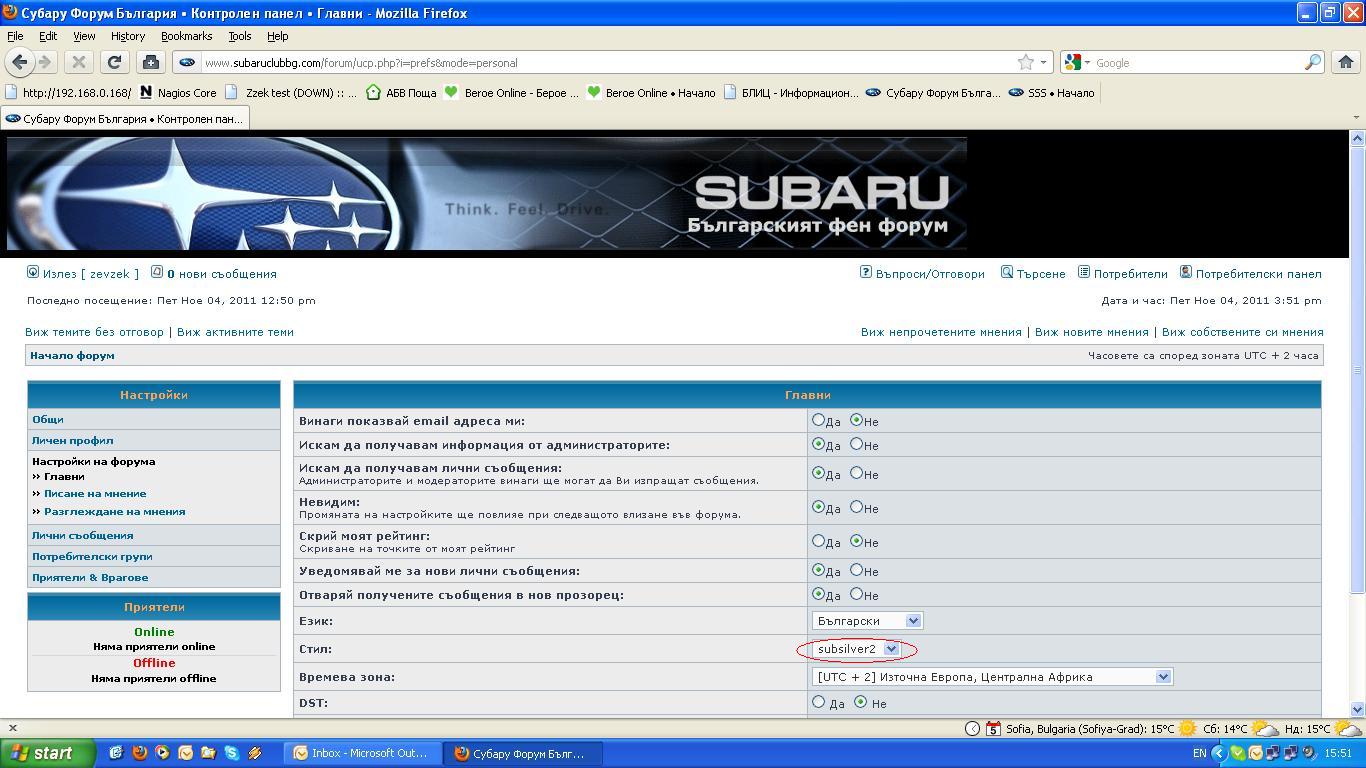Image resolution: width=1366 pixels, height=768 pixels.
Task: Open the Beroe Online - Берое bookmark
Action: [511, 93]
